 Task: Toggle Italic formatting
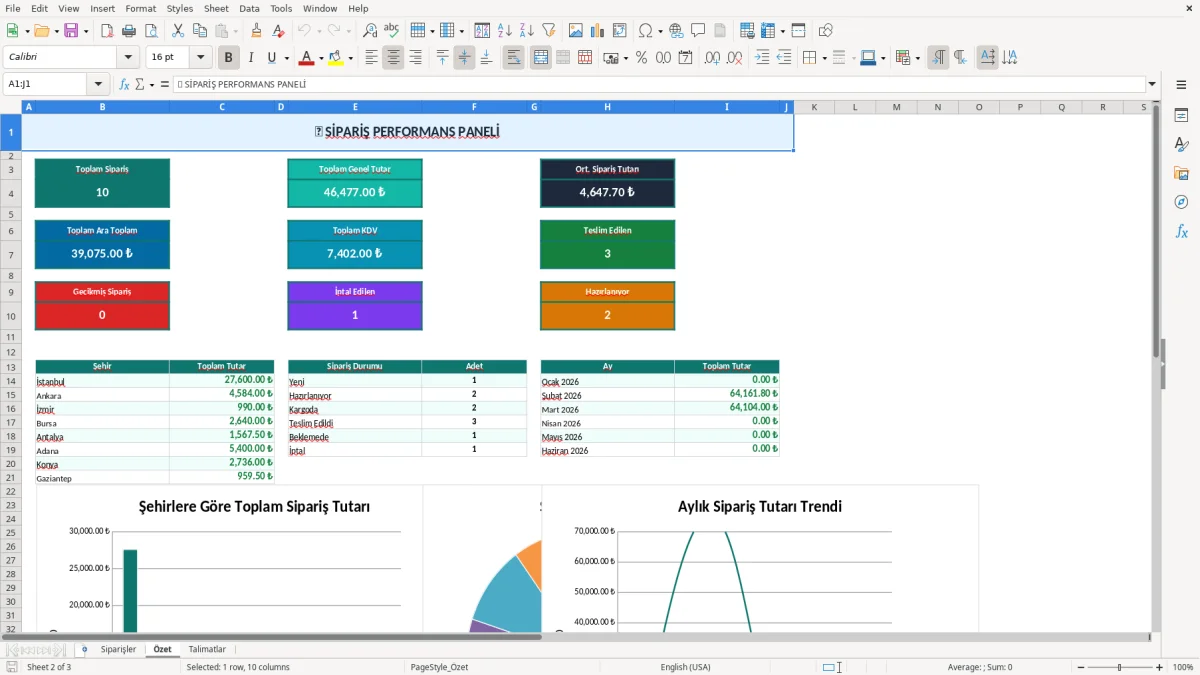coord(250,58)
